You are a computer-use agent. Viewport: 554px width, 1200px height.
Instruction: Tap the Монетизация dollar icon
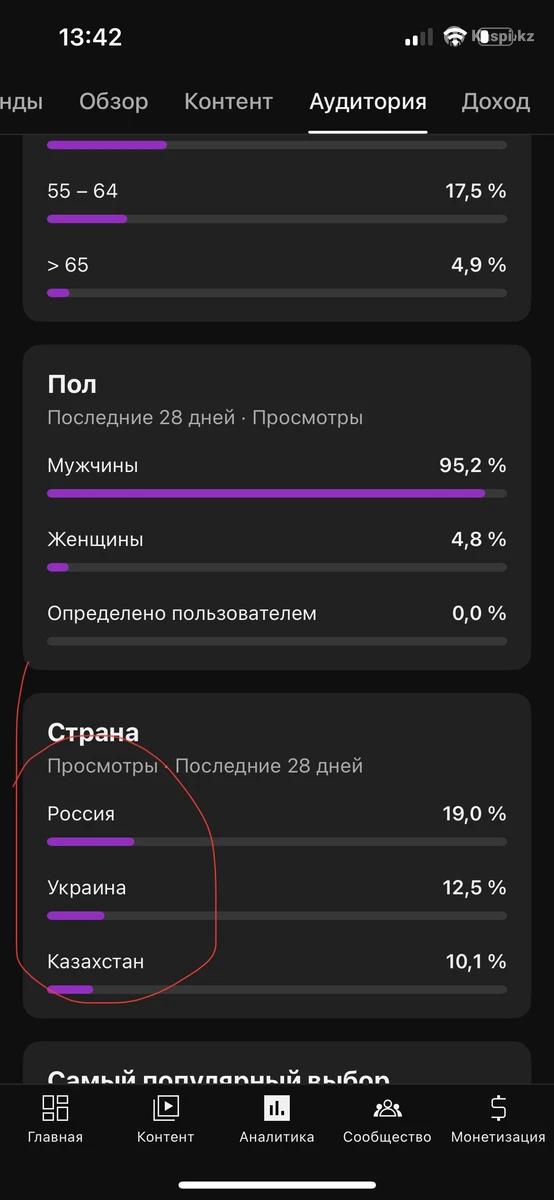click(x=498, y=1107)
